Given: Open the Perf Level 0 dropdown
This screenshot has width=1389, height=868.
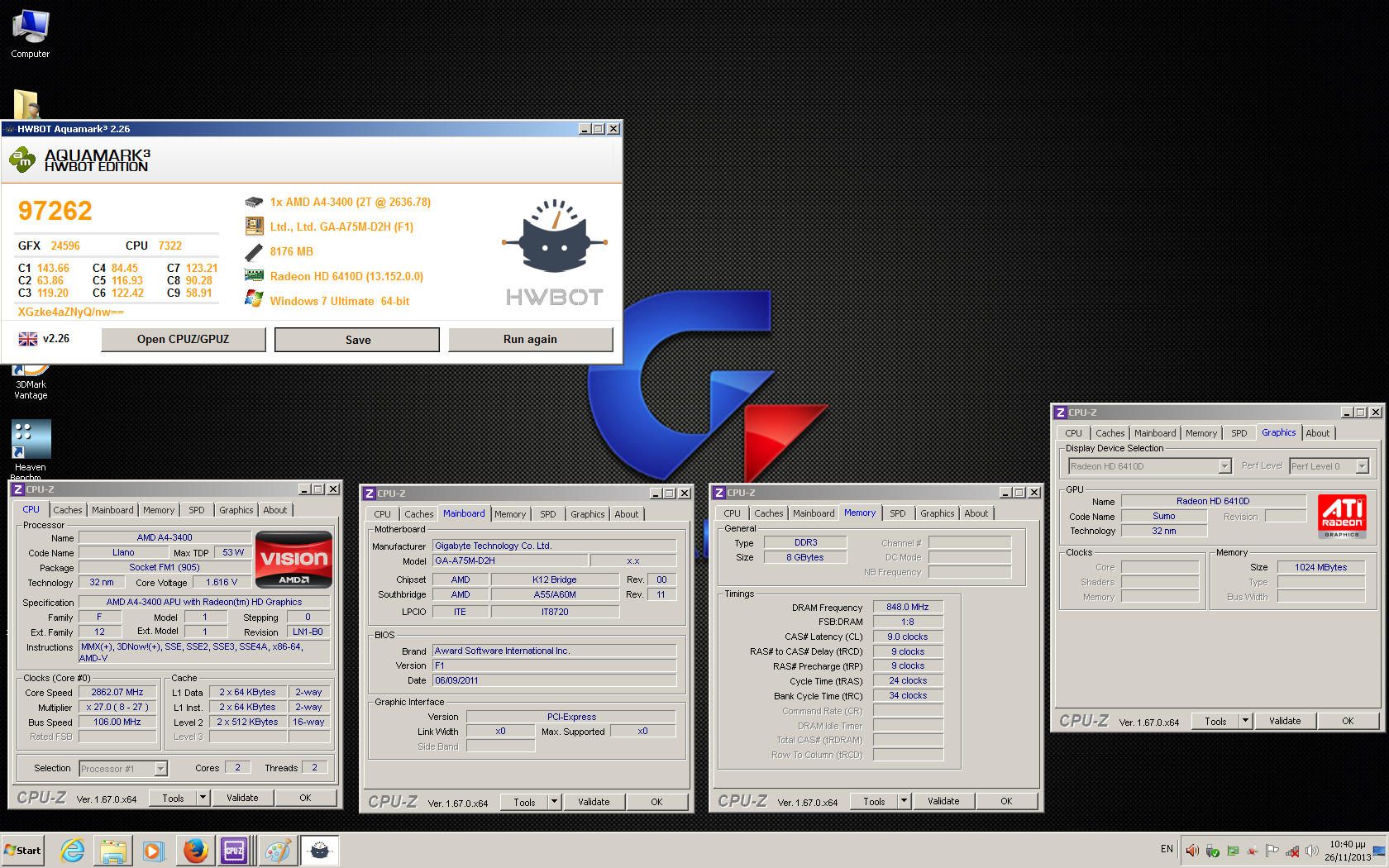Looking at the screenshot, I should pos(1362,466).
